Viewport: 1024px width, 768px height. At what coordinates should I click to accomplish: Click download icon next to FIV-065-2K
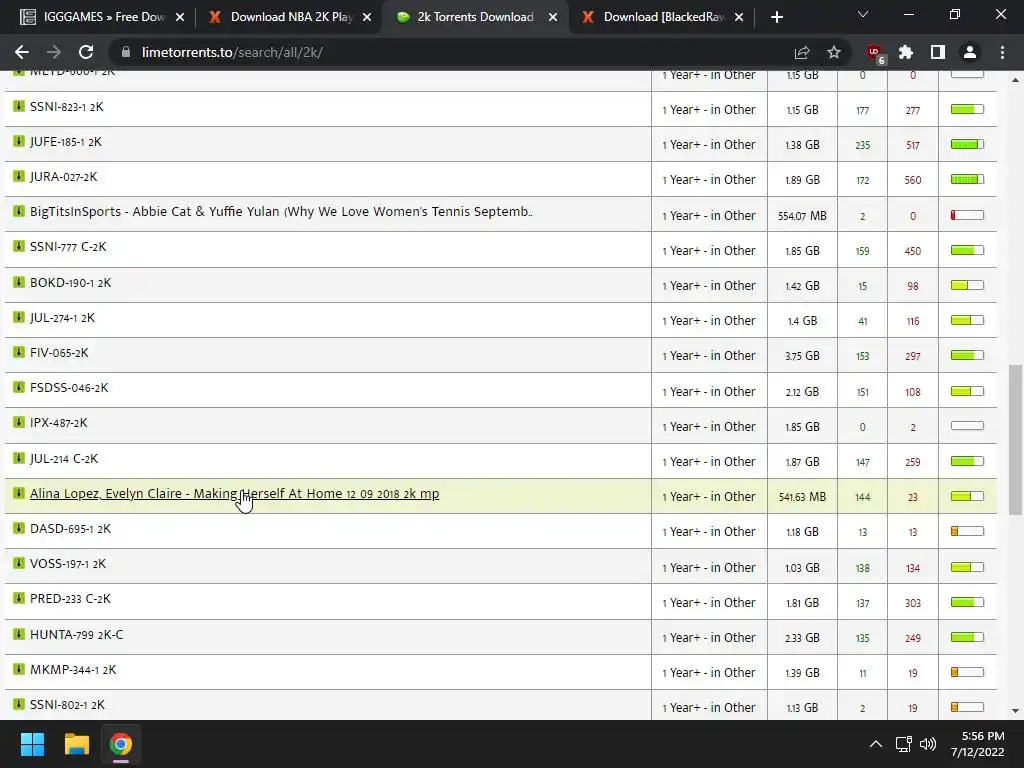[x=19, y=353]
